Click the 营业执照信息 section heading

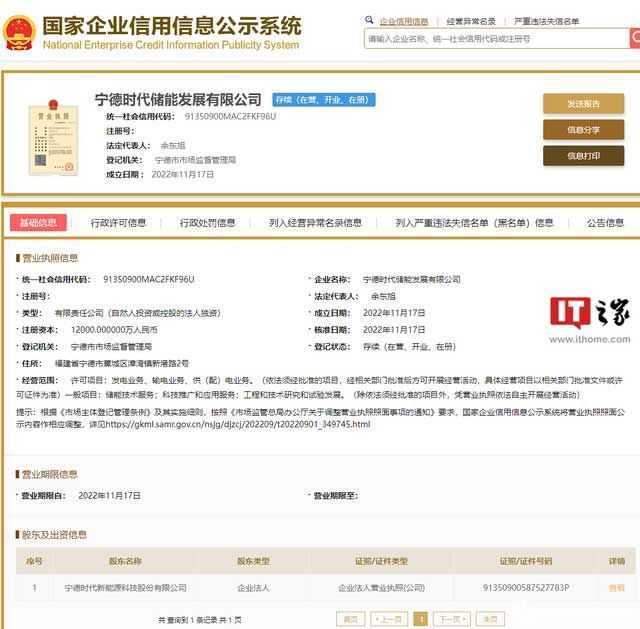[49, 258]
